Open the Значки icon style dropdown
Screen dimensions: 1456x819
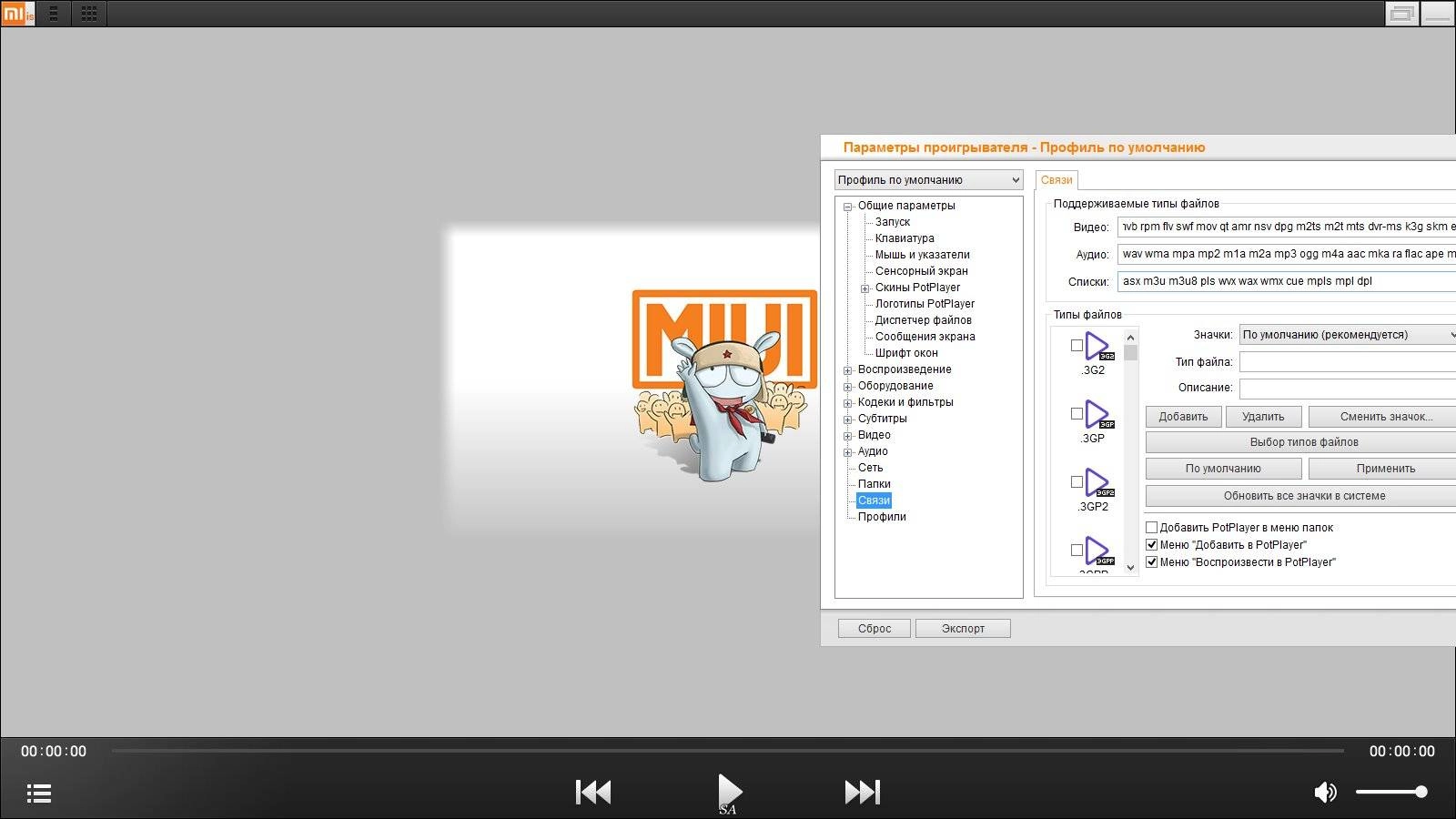point(1348,335)
